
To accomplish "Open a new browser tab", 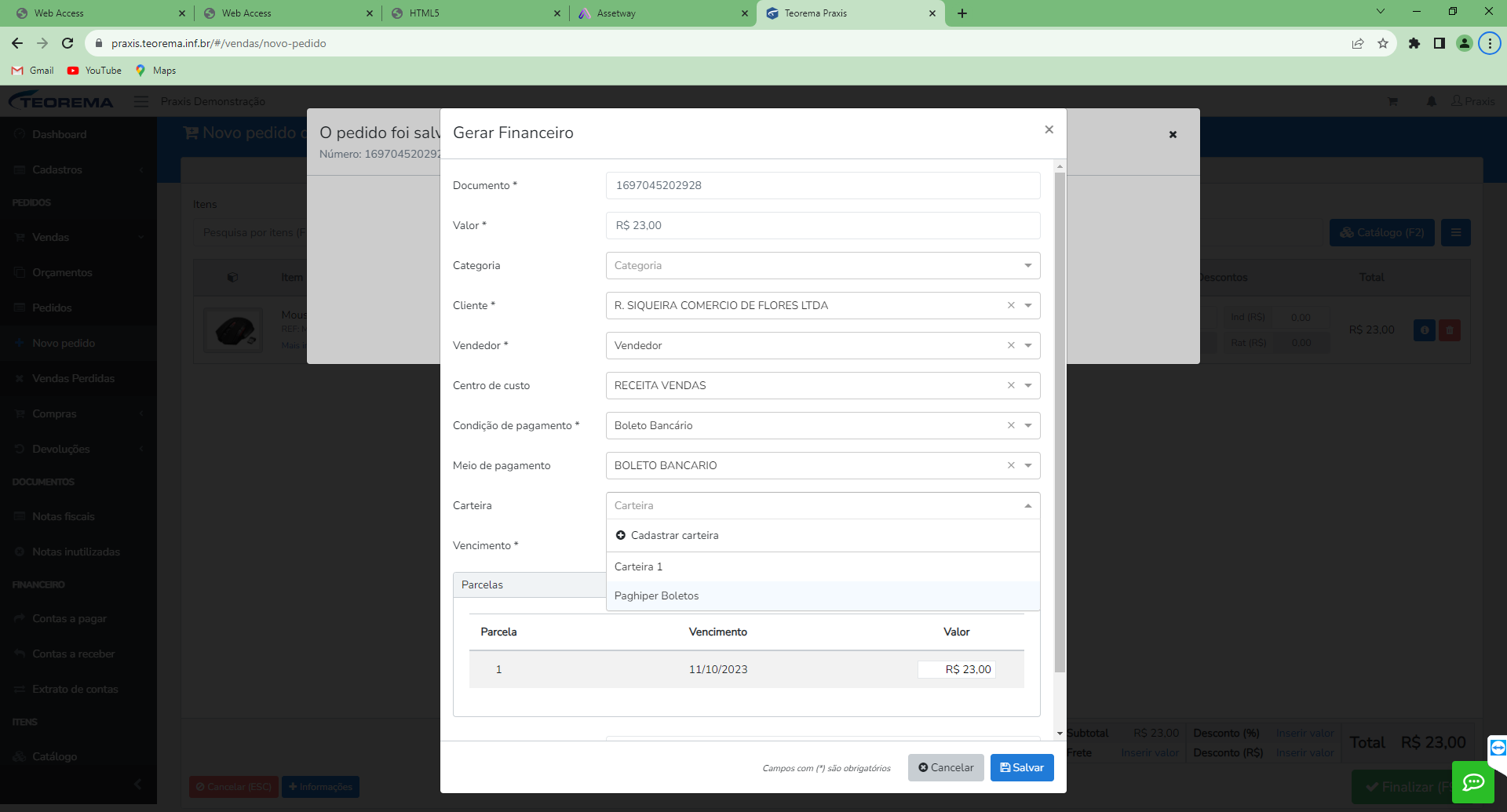I will point(962,13).
